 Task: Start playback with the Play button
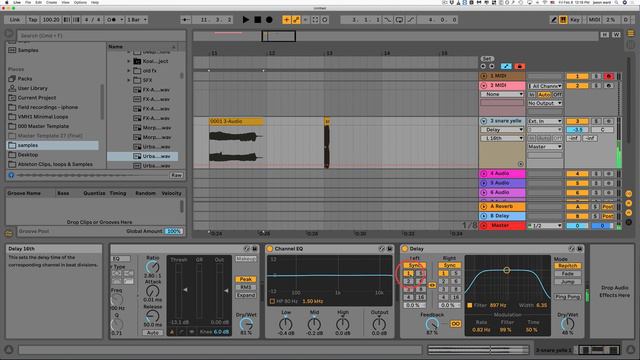tap(246, 20)
